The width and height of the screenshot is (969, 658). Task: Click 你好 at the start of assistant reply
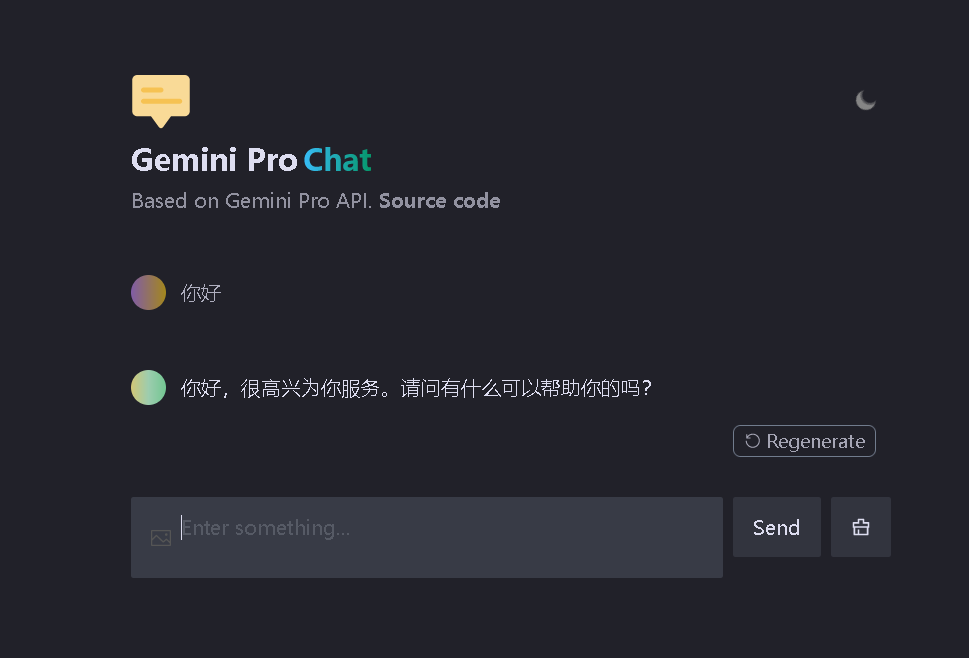pos(201,388)
